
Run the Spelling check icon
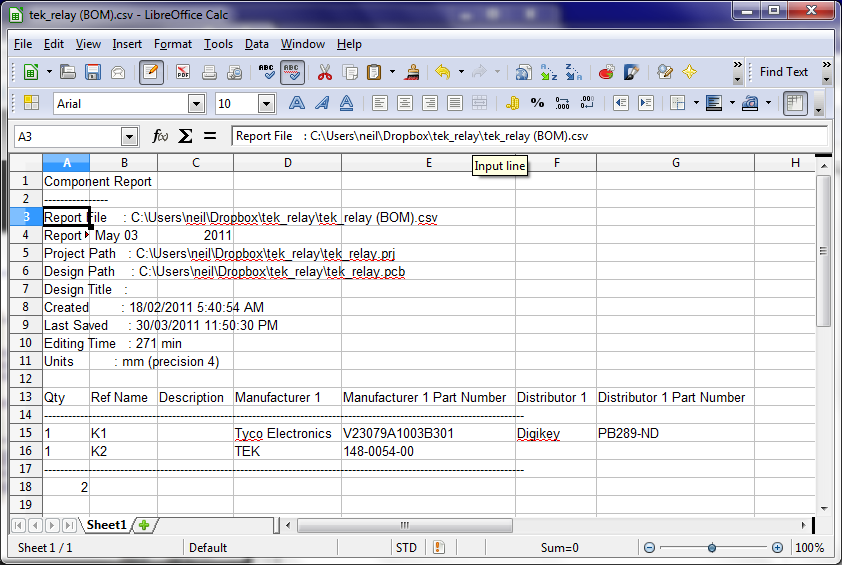(x=266, y=72)
